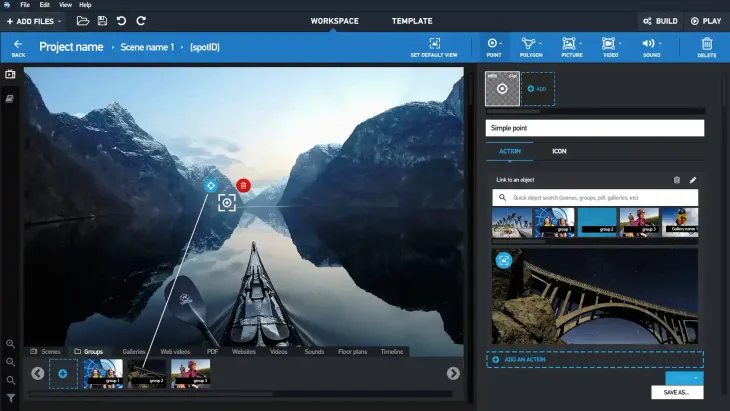This screenshot has width=730, height=411.
Task: Click the Build button
Action: (x=660, y=21)
